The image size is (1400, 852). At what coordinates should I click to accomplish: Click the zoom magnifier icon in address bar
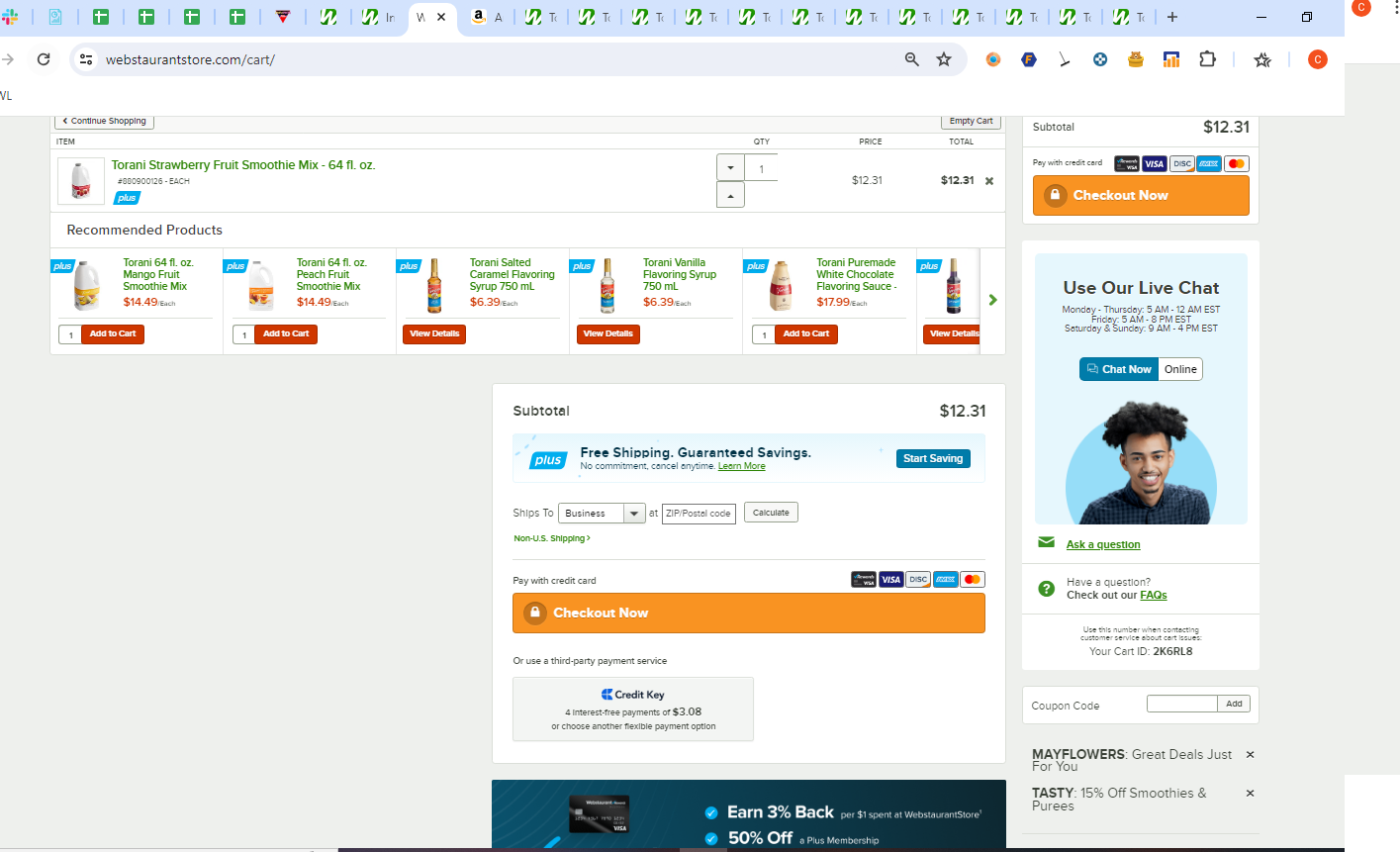[912, 59]
